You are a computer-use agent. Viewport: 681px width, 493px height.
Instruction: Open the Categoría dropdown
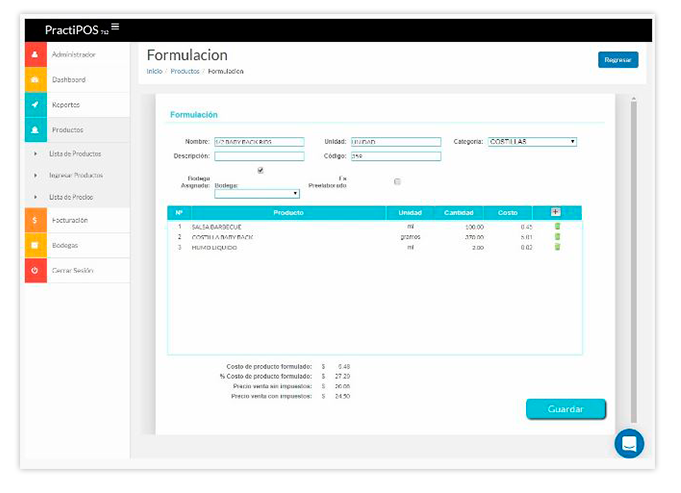(x=531, y=142)
